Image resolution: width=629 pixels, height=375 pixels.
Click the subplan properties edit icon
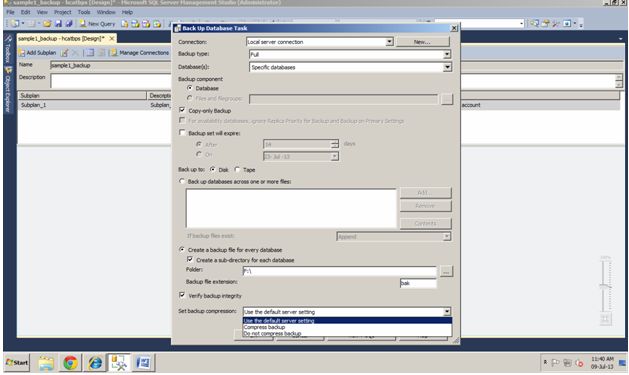pos(64,53)
